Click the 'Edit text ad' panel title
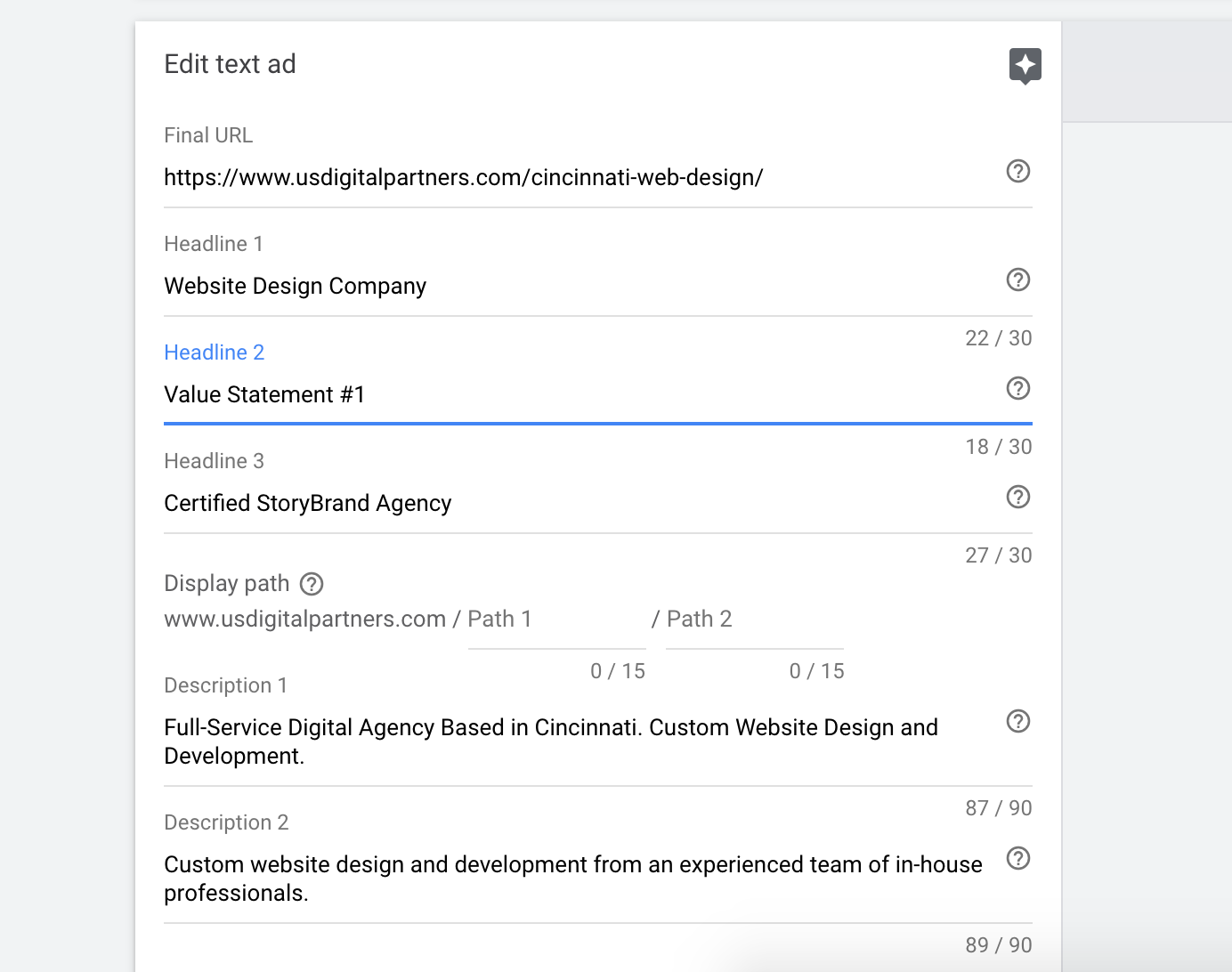The height and width of the screenshot is (972, 1232). click(231, 65)
